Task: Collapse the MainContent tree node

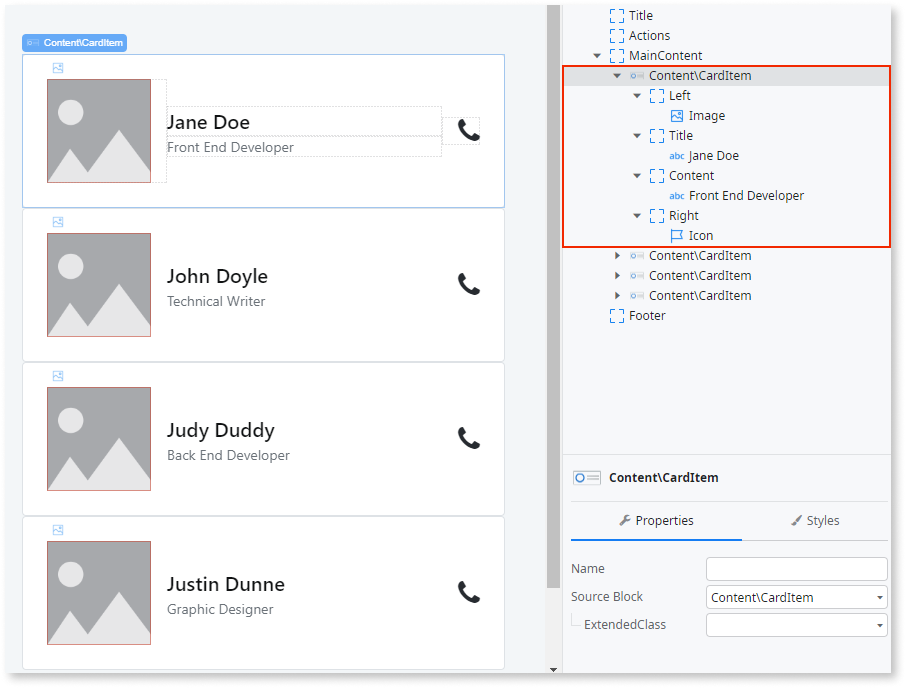Action: (597, 55)
